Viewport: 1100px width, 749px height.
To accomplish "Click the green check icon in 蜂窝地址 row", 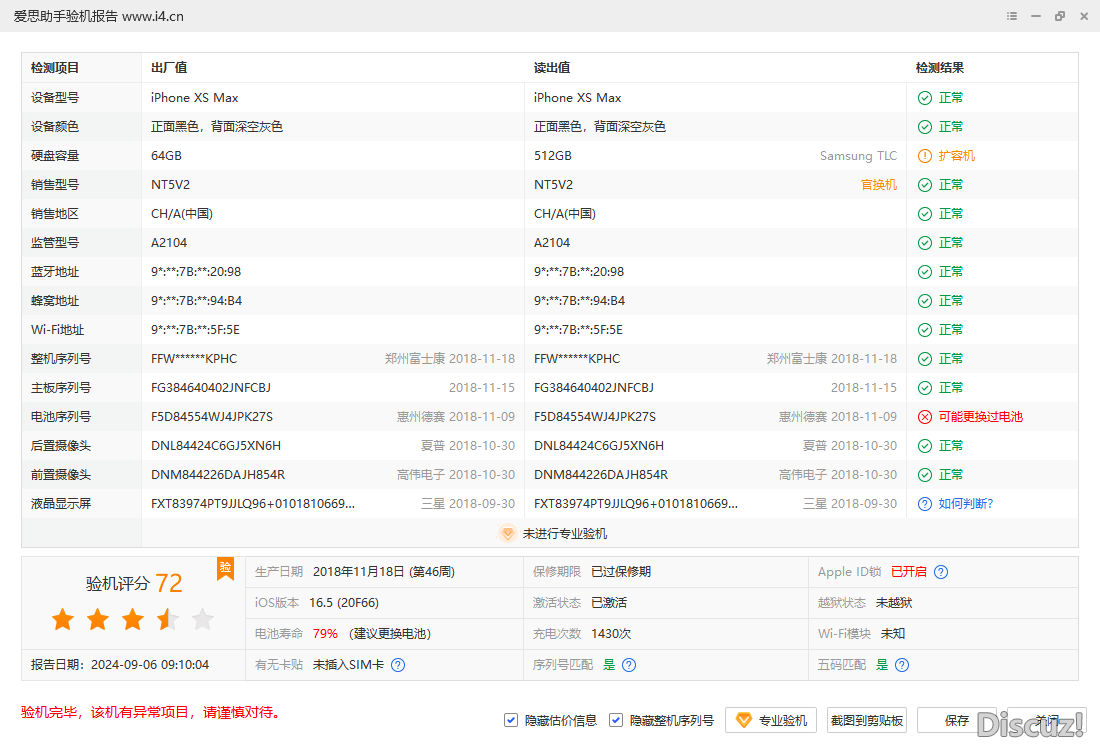I will click(925, 301).
